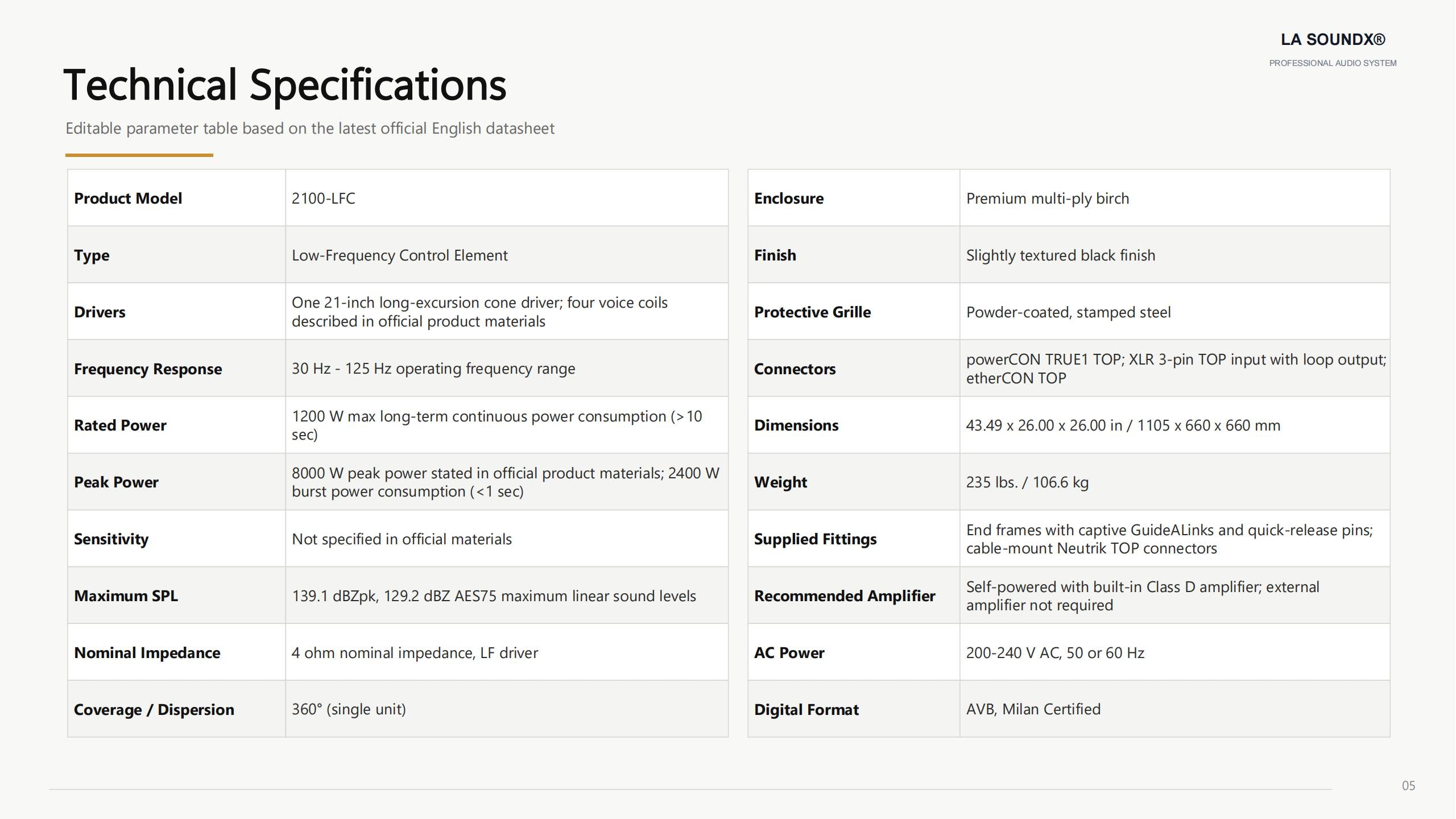The width and height of the screenshot is (1456, 819).
Task: Click the 'AVB, Milan Certified' value cell
Action: [x=1175, y=709]
